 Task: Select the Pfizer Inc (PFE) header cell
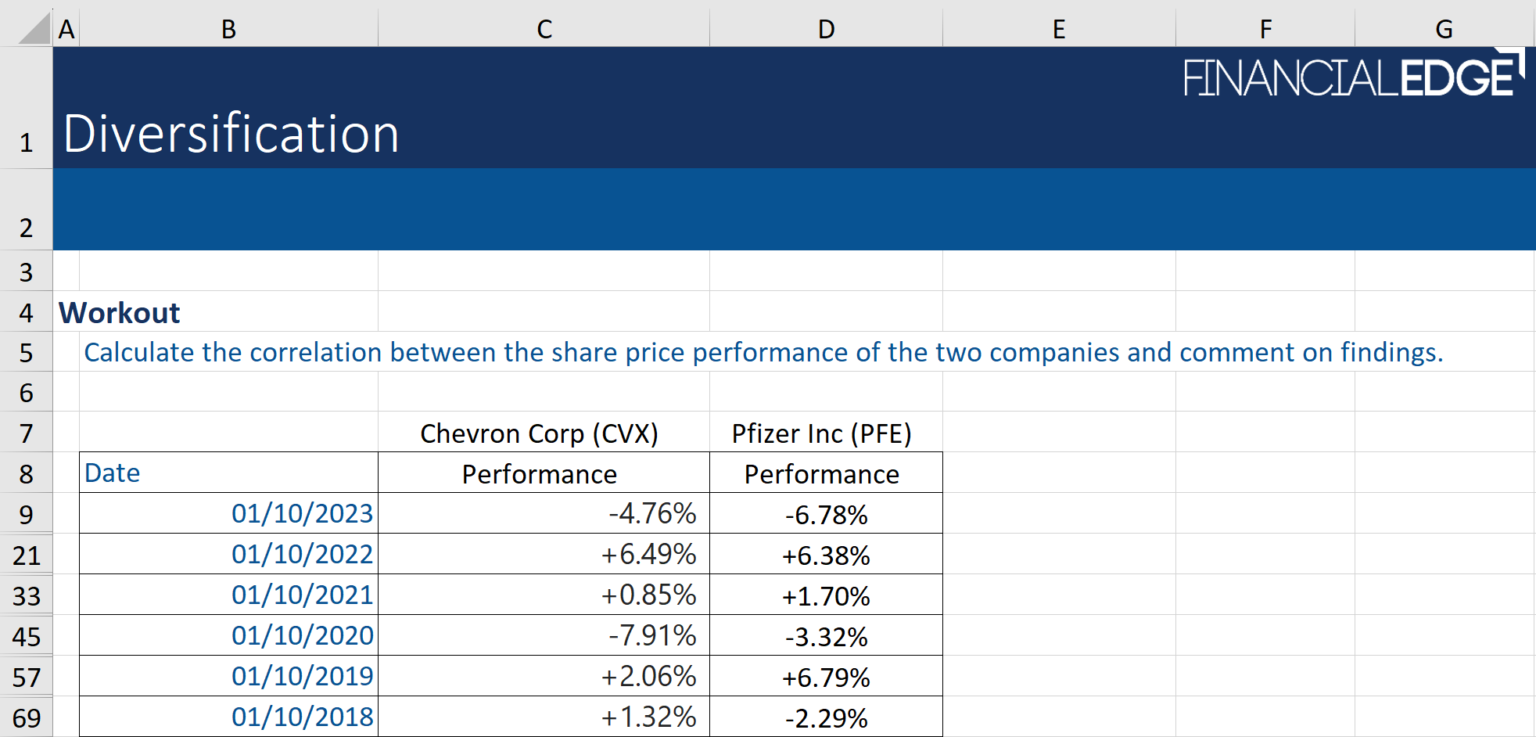[822, 433]
